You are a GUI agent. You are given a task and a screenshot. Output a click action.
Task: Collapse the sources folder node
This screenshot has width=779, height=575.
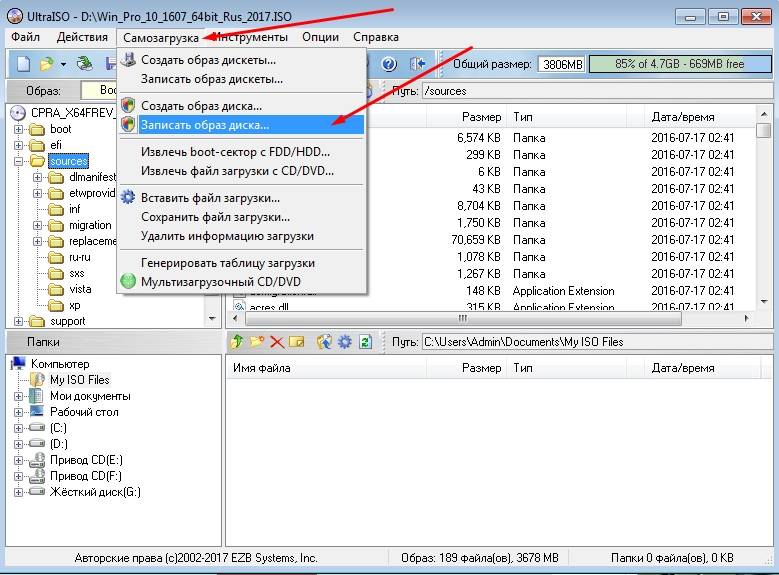click(18, 161)
